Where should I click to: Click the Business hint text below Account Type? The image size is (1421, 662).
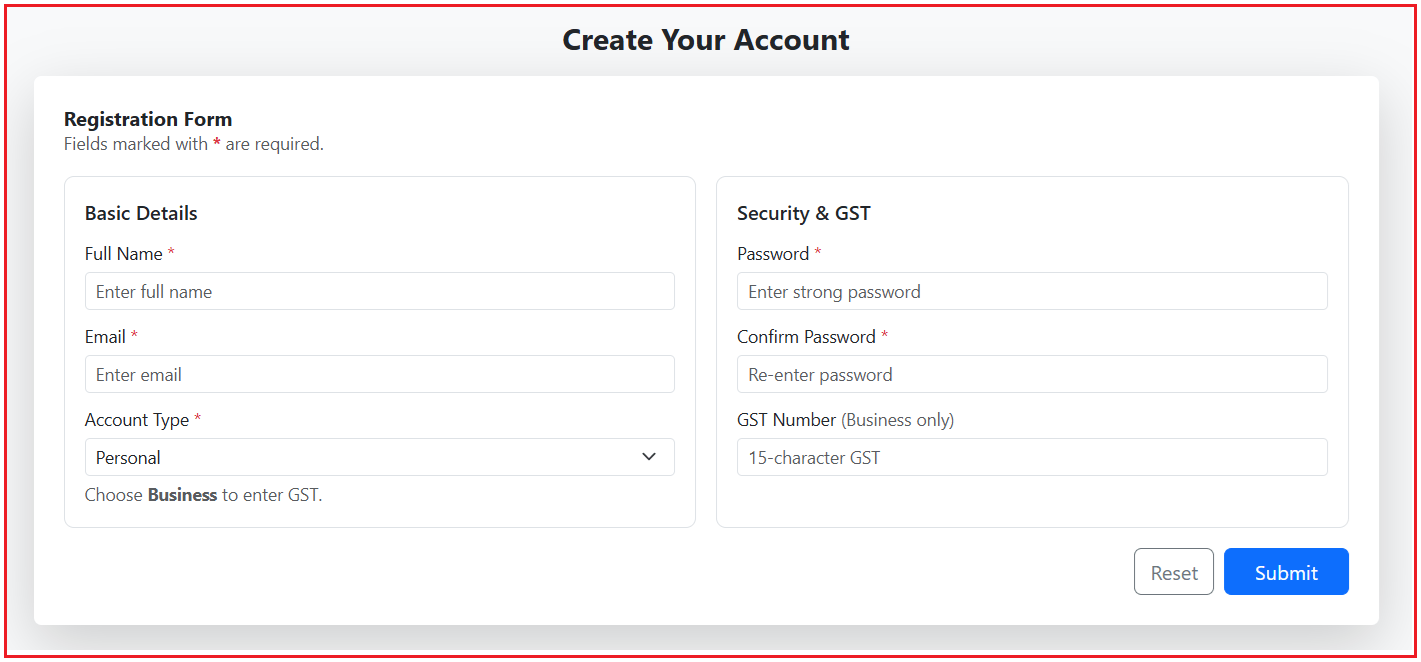(x=201, y=494)
